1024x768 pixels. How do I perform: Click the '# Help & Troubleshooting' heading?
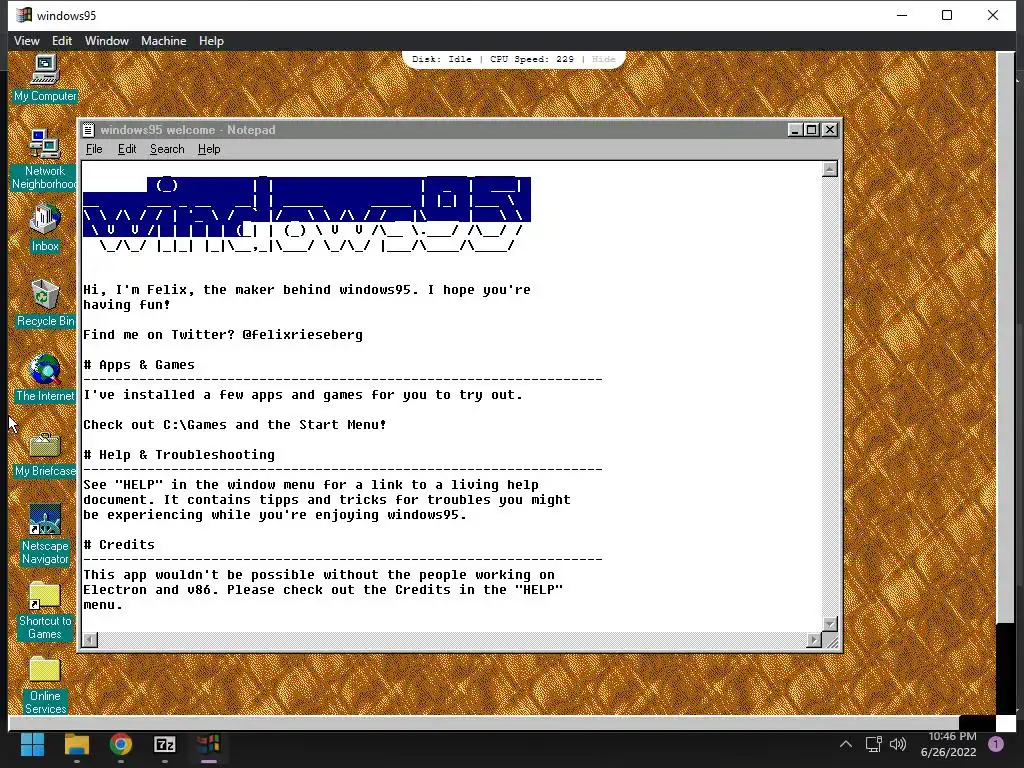tap(179, 455)
